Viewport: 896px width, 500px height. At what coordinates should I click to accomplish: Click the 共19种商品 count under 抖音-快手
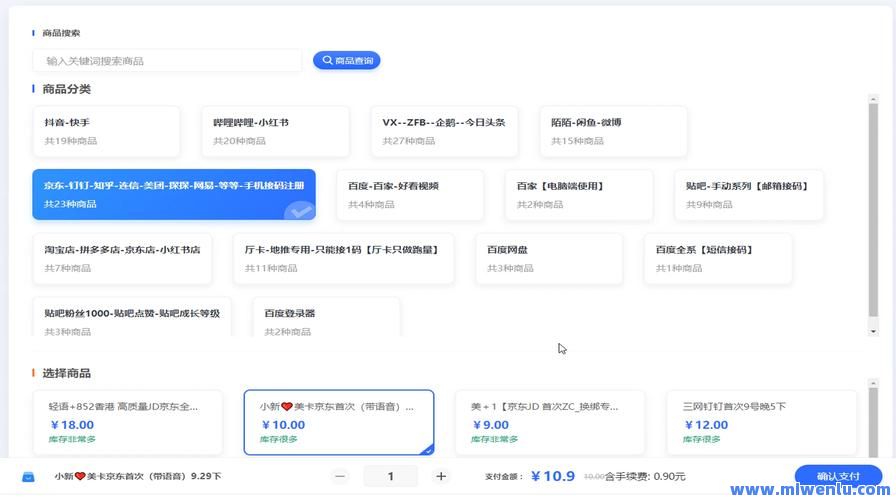71,141
